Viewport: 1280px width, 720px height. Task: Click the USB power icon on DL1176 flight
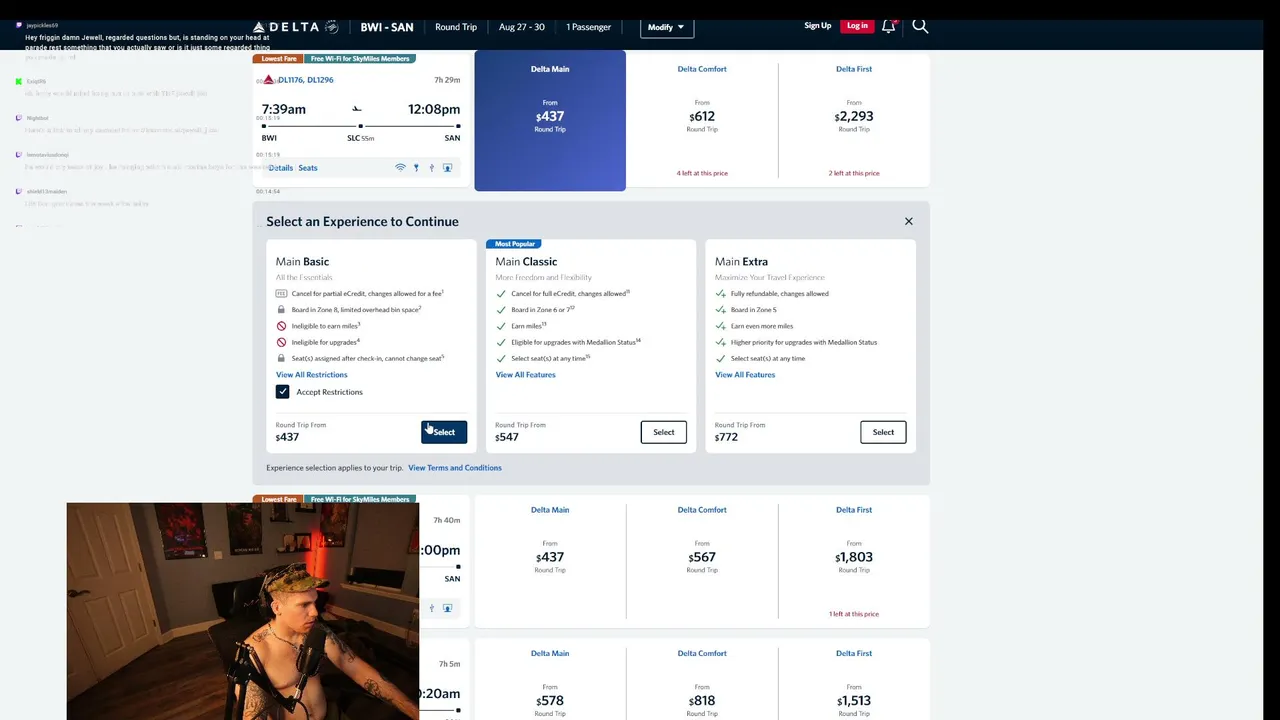(432, 168)
